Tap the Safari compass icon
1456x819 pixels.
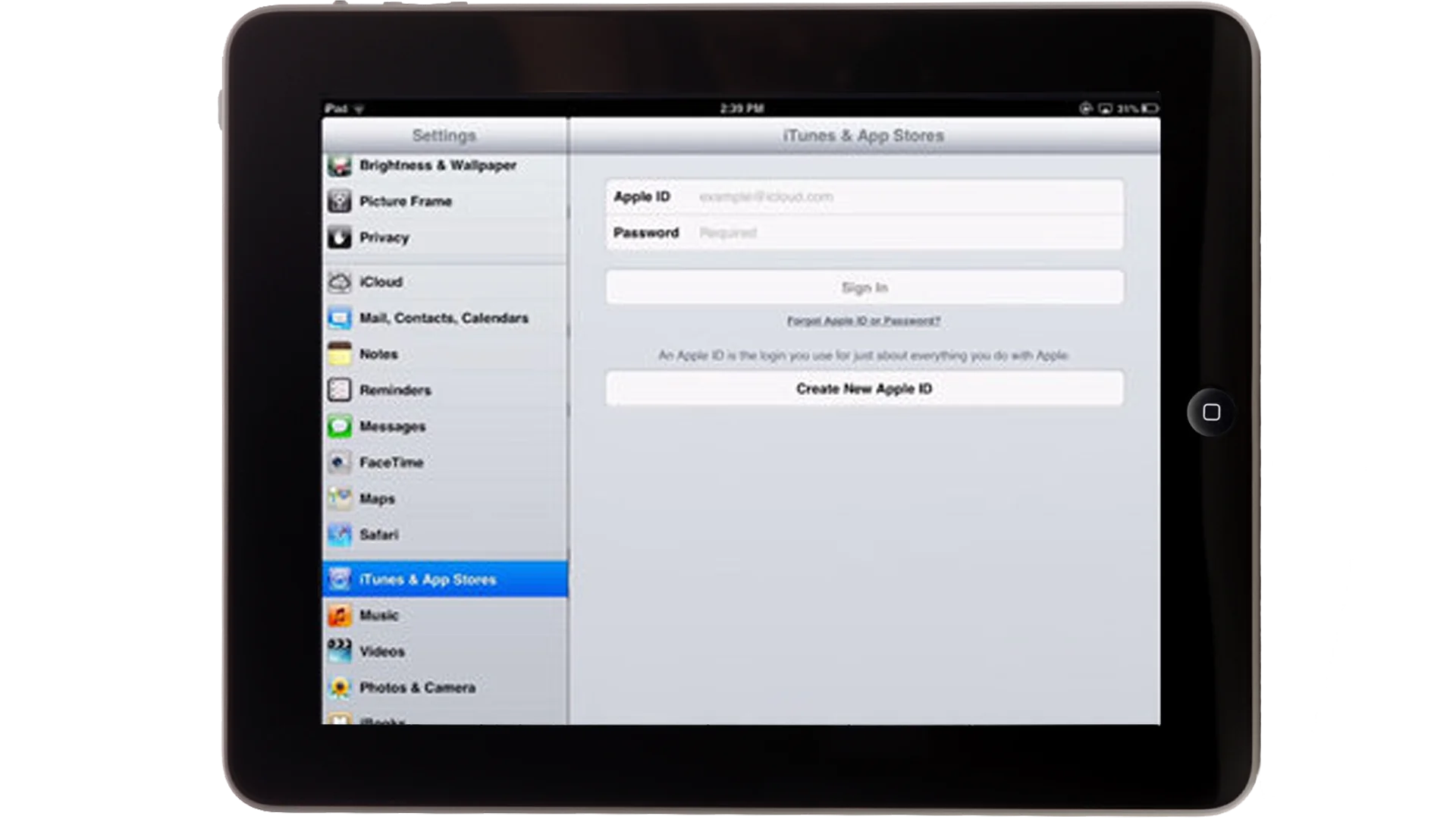pos(340,535)
